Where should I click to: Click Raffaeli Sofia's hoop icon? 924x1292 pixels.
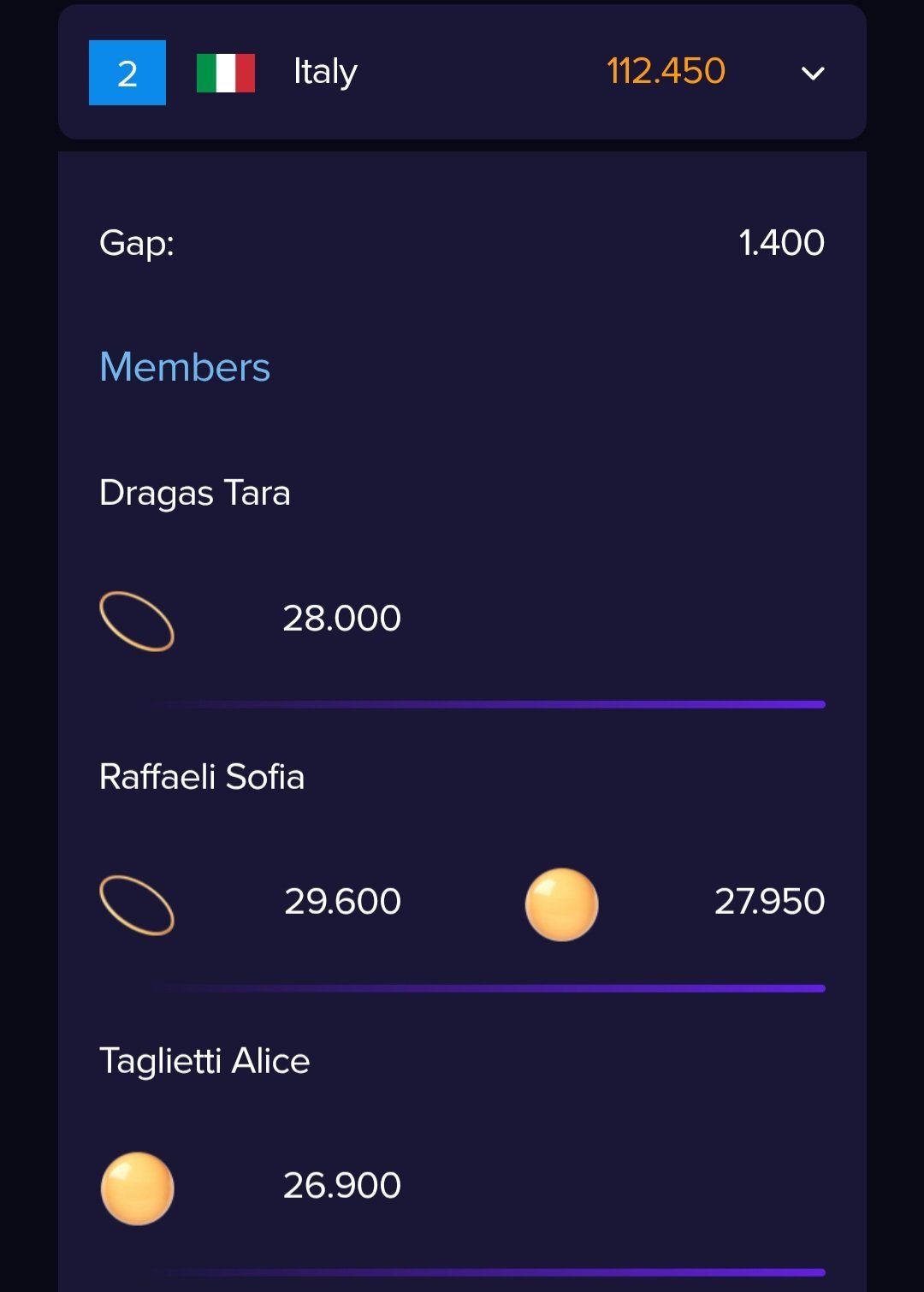[x=137, y=904]
